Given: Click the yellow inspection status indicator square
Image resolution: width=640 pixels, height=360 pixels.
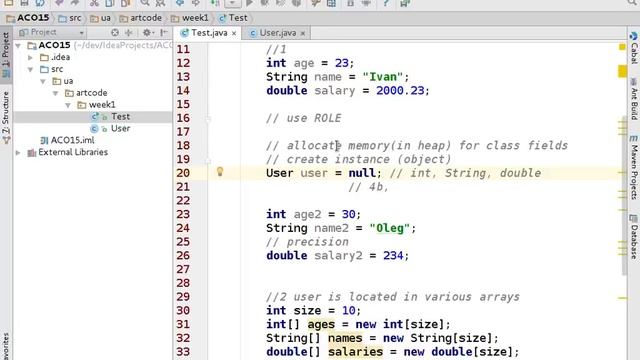Looking at the screenshot, I should (622, 47).
